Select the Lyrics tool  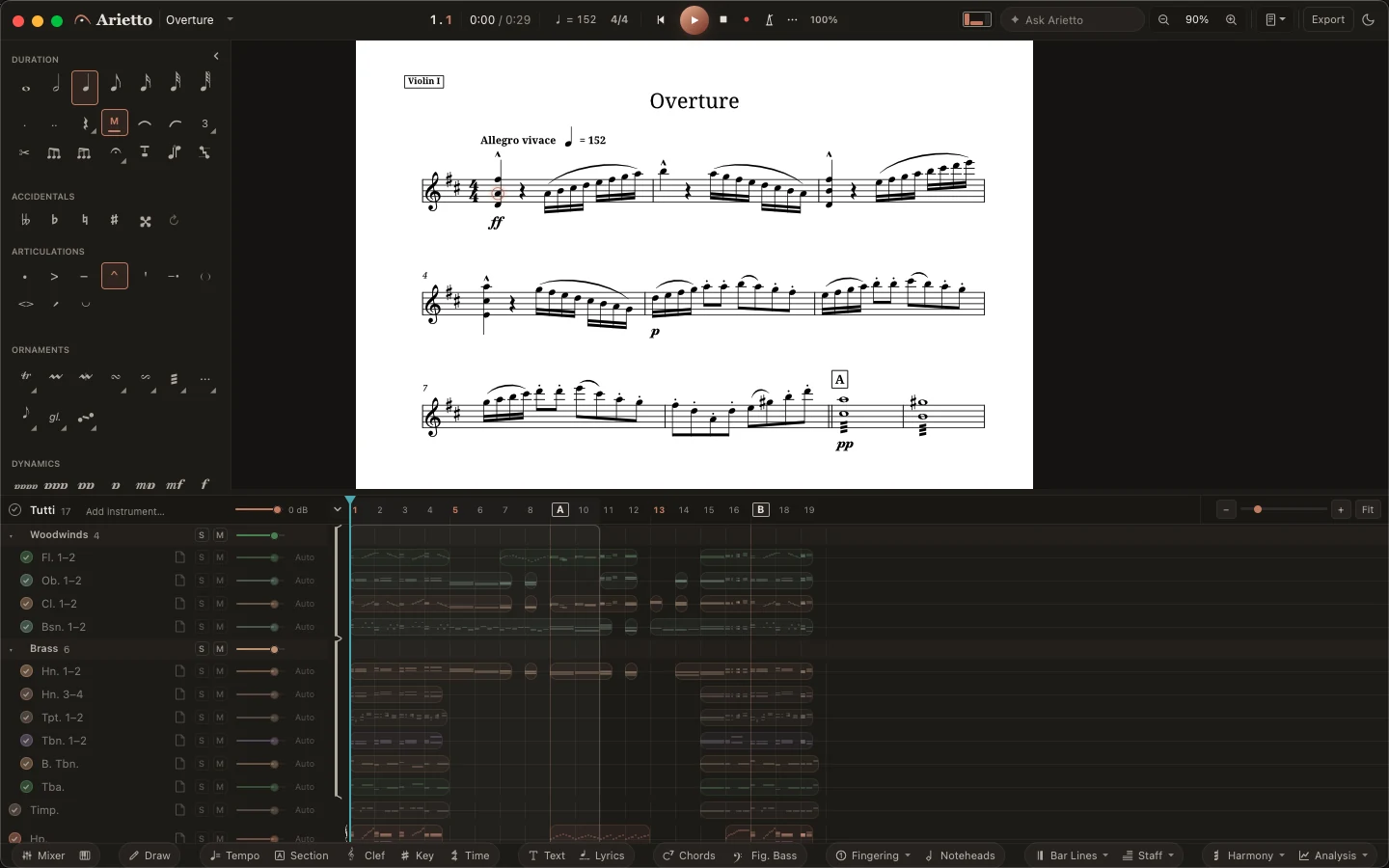point(602,855)
